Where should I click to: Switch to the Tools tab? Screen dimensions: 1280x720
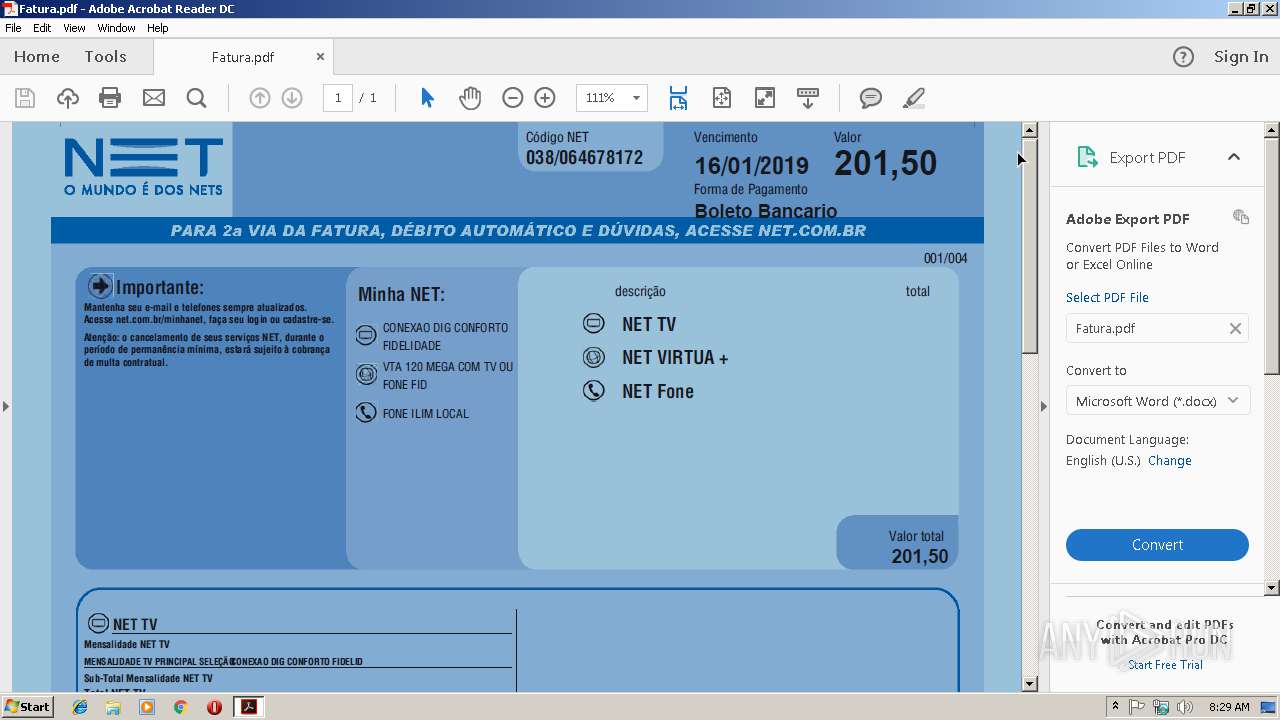pos(106,57)
